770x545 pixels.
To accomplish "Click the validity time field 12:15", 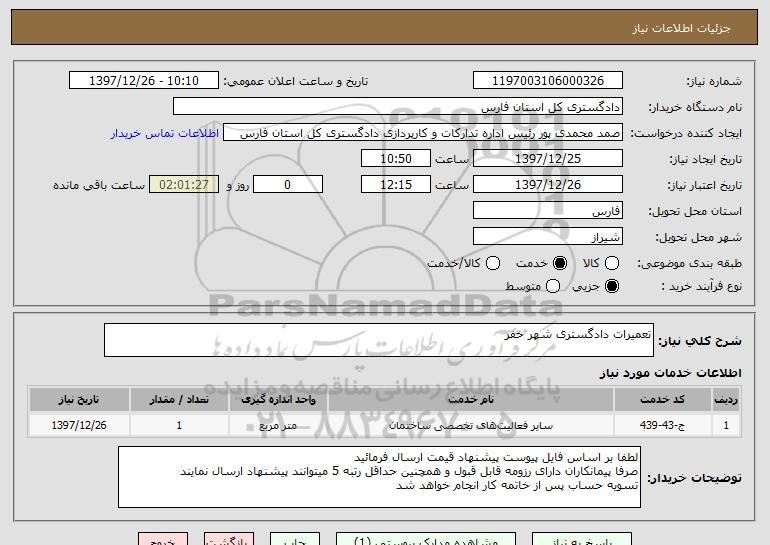I will click(396, 185).
